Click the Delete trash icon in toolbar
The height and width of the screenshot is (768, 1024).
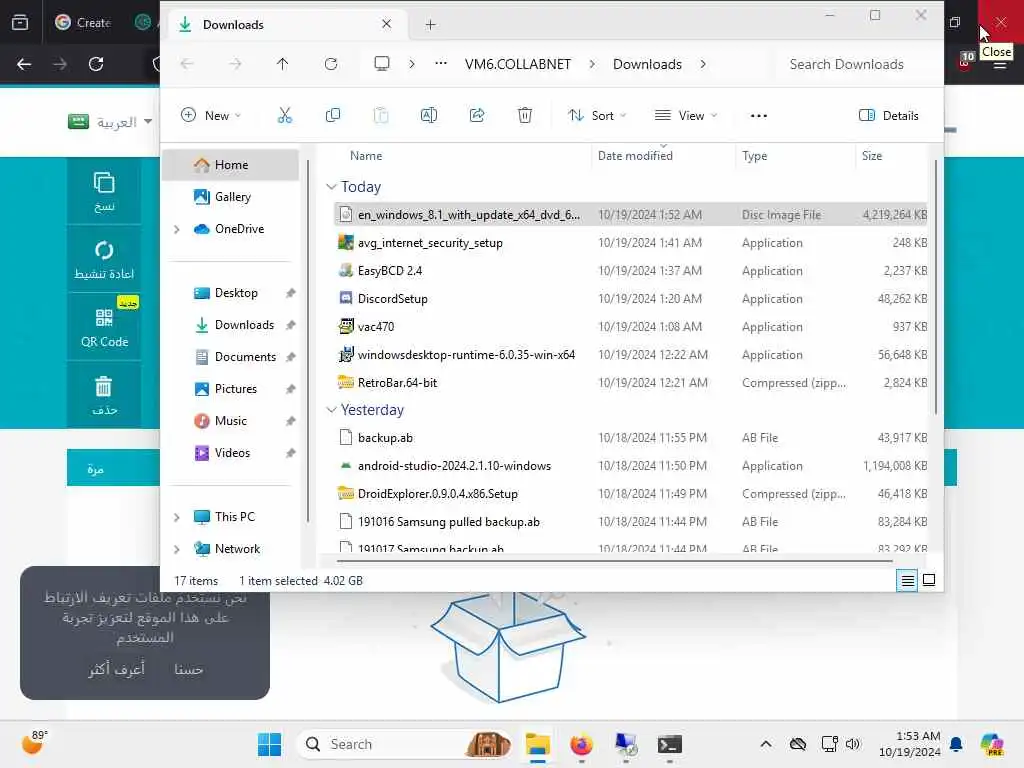524,116
